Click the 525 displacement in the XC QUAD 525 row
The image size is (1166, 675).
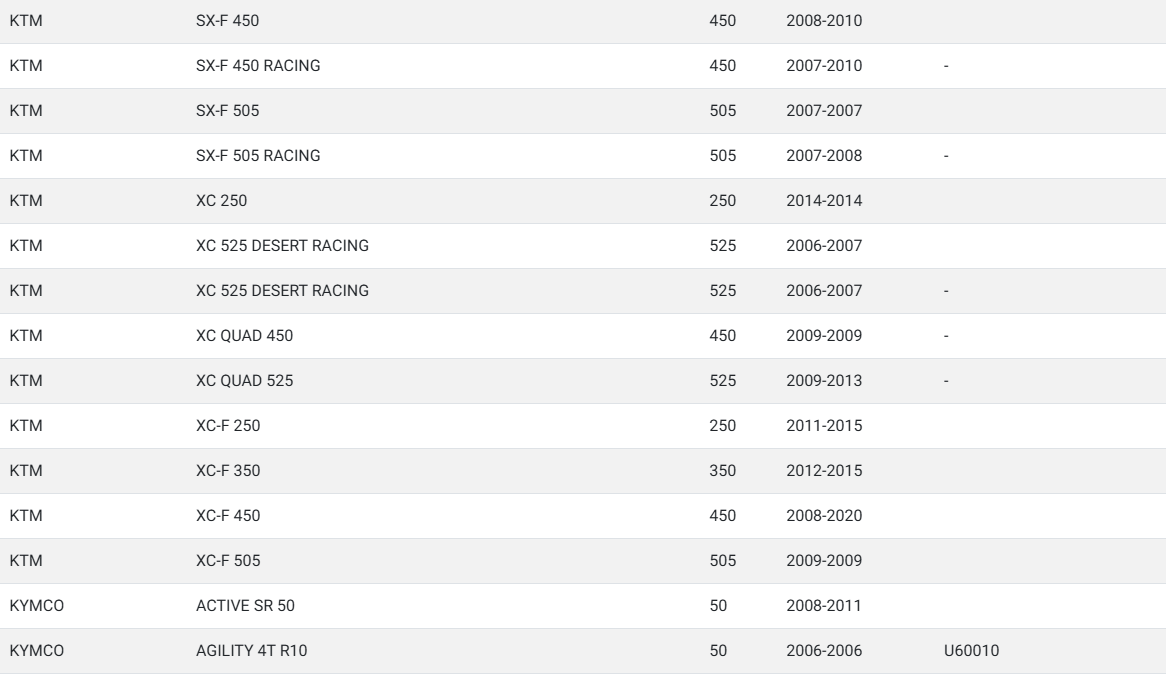click(723, 381)
